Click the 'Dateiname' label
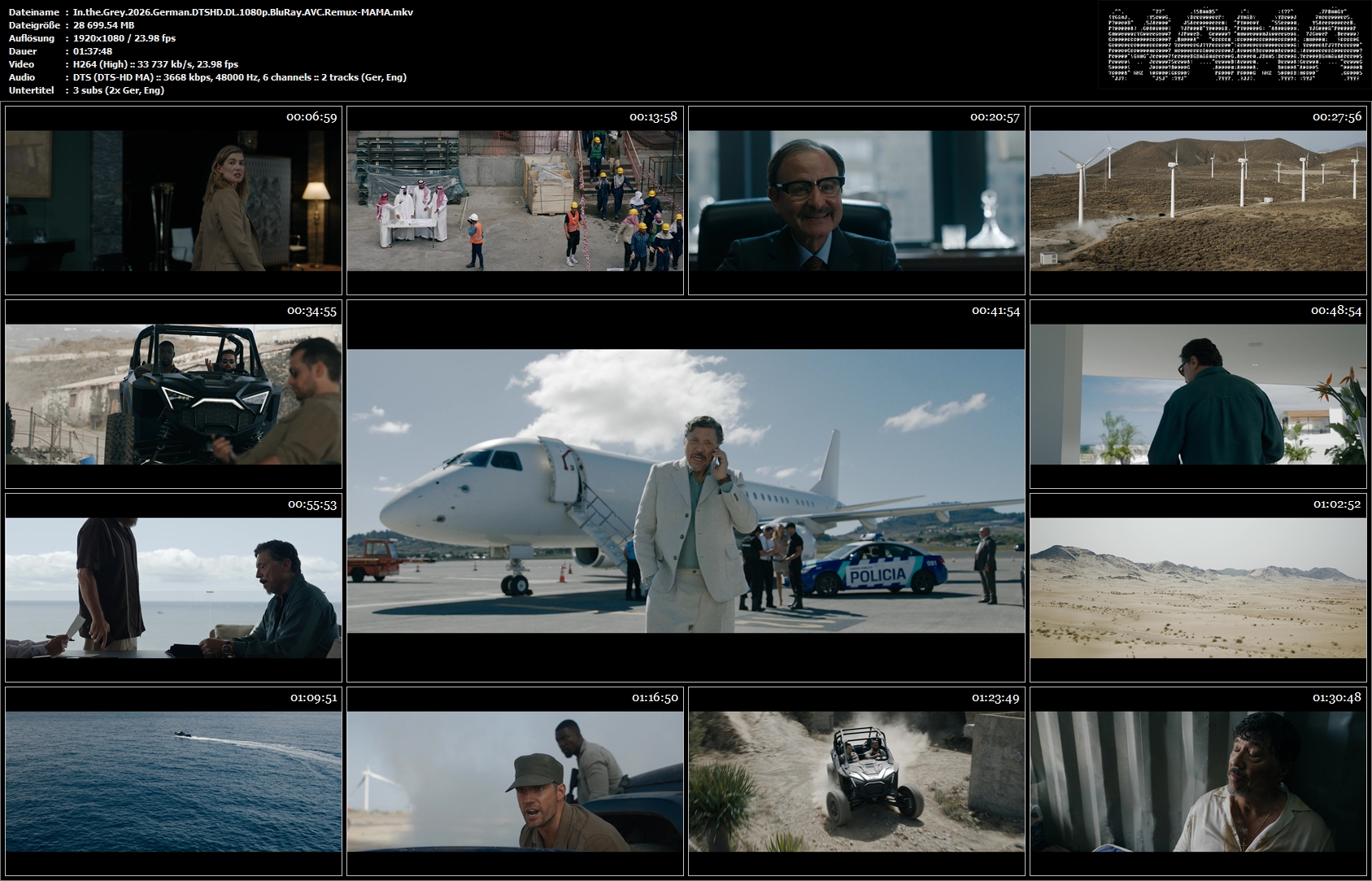The width and height of the screenshot is (1372, 881). (33, 12)
